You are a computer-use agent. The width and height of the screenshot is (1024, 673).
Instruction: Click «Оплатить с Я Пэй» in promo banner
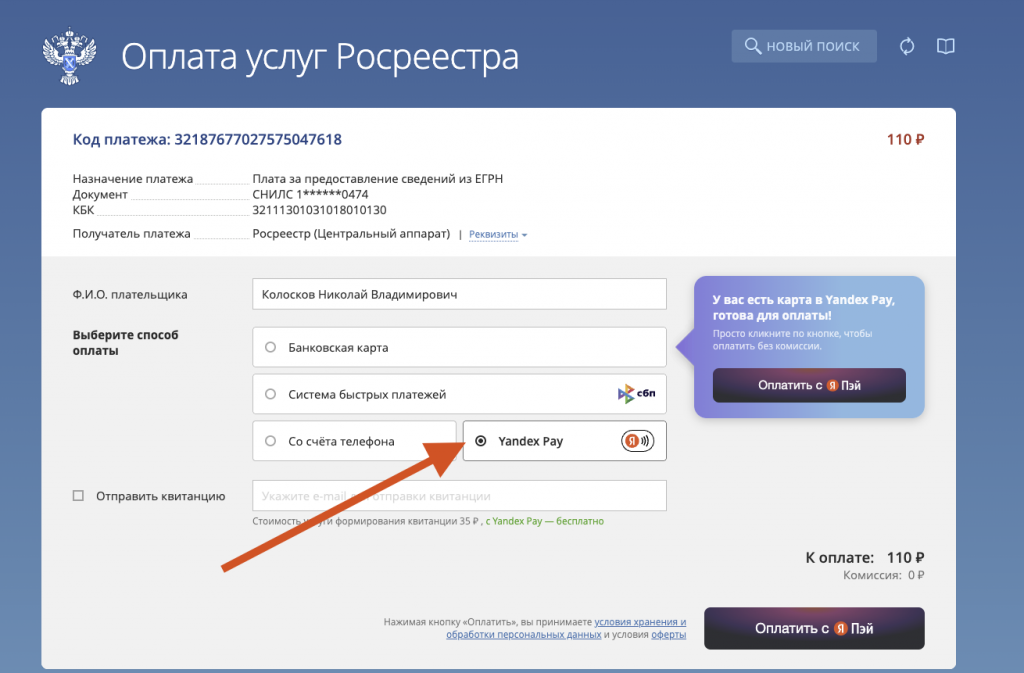tap(809, 385)
